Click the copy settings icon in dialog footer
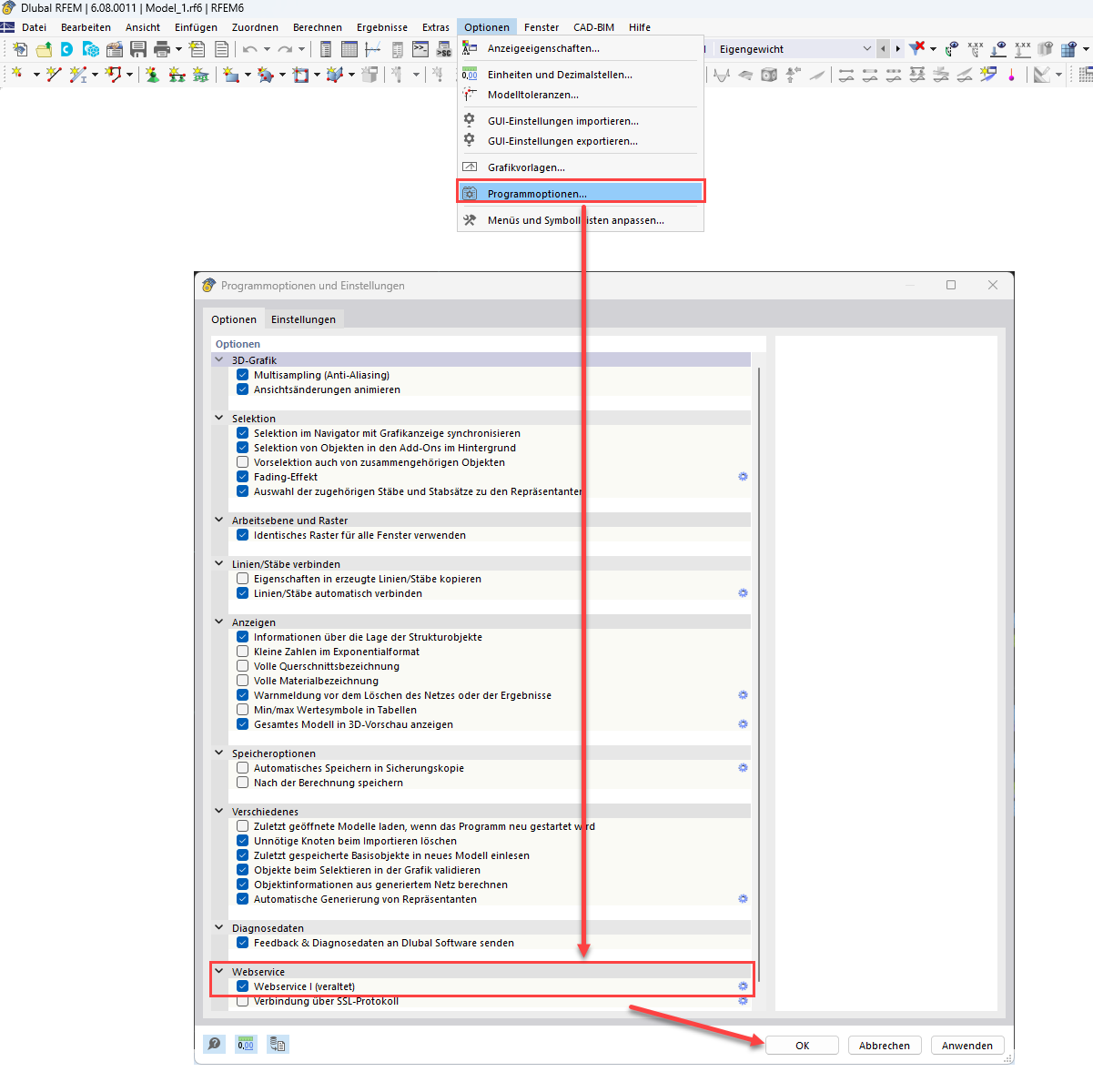This screenshot has width=1093, height=1092. pos(278,1044)
